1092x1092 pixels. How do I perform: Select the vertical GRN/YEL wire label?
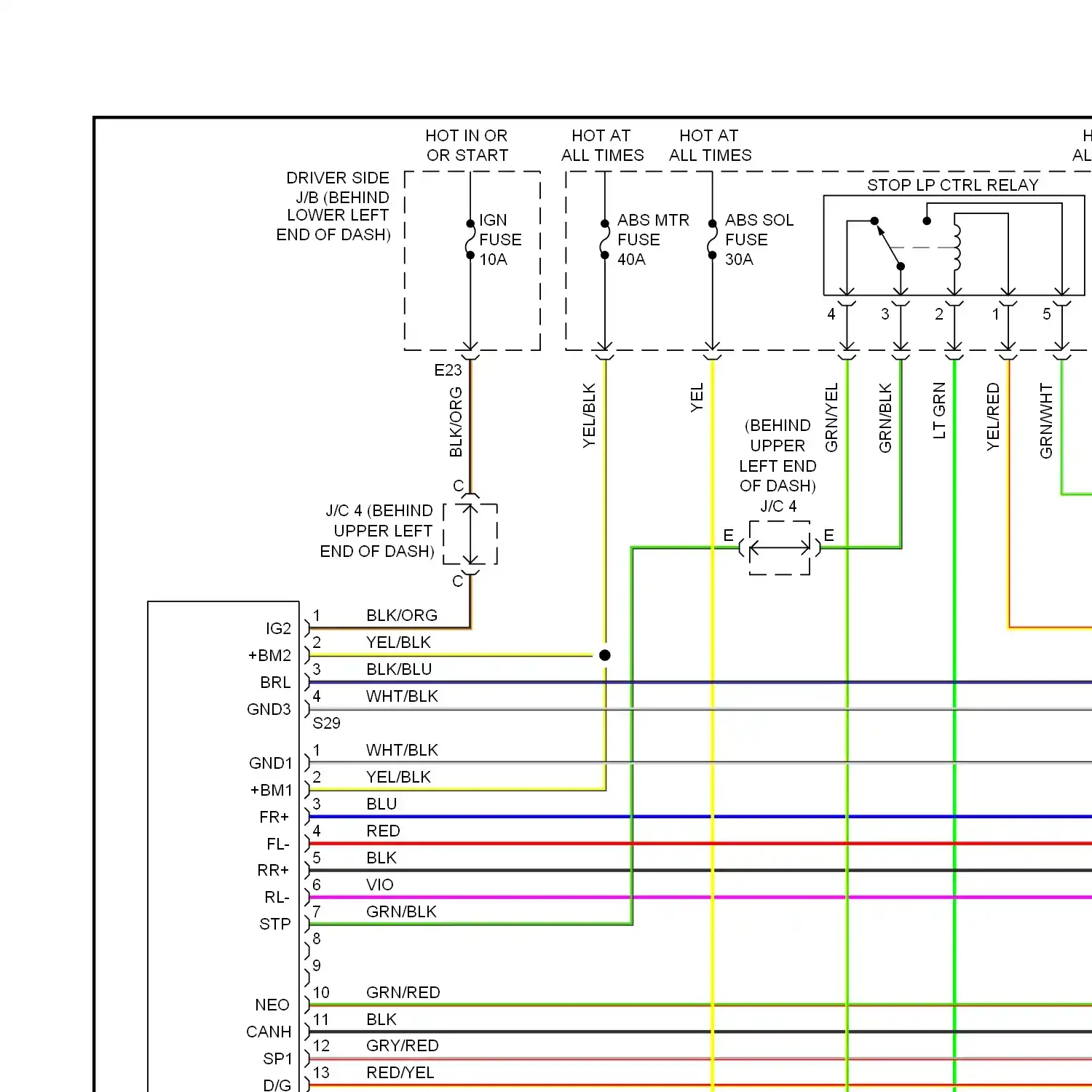pyautogui.click(x=831, y=417)
